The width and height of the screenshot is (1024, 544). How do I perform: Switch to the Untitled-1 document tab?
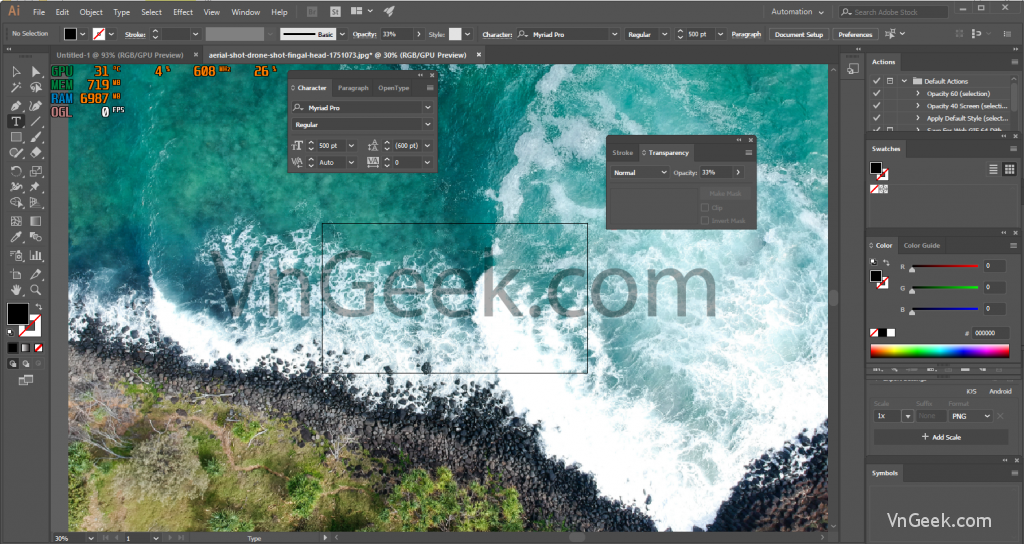point(120,55)
